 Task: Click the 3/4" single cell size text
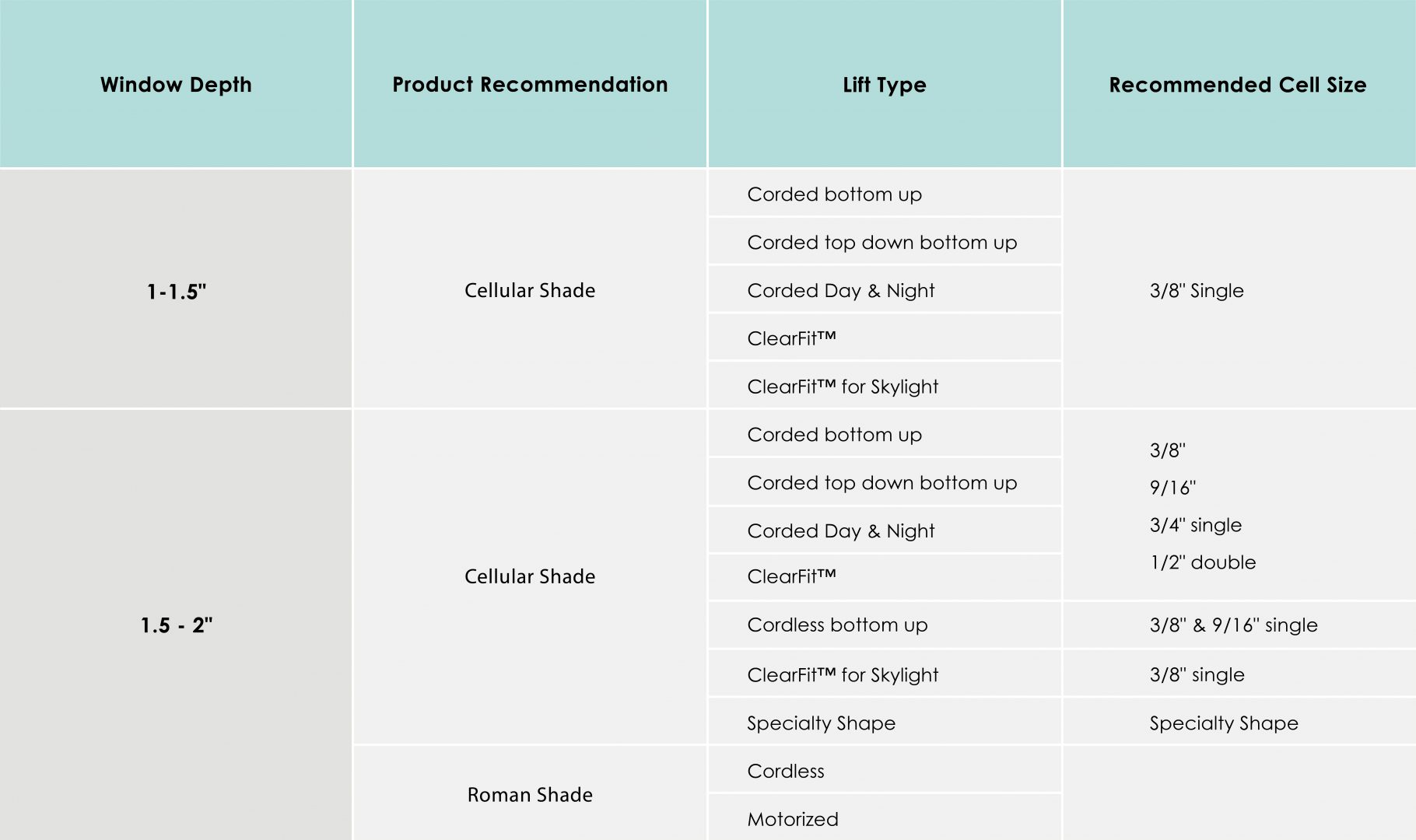(x=1195, y=524)
